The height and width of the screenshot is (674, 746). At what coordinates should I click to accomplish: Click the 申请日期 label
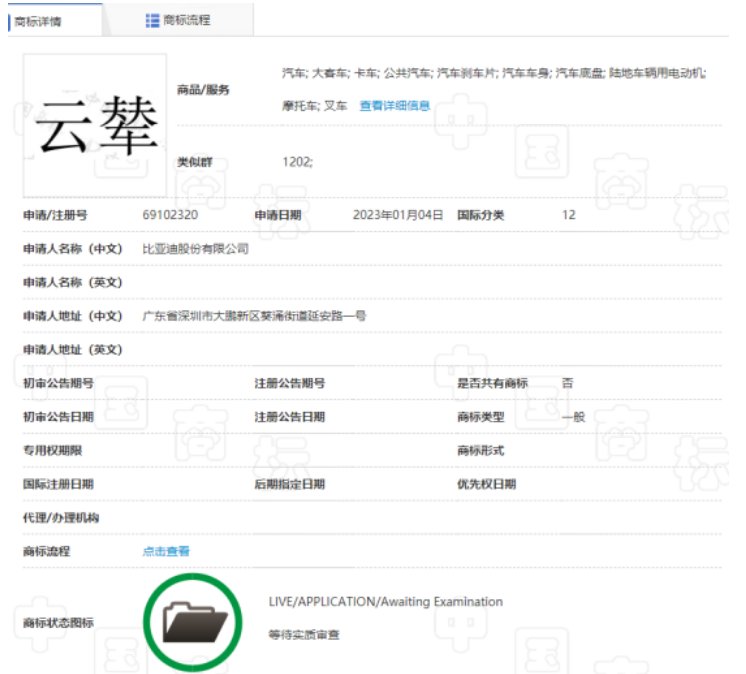(x=278, y=215)
